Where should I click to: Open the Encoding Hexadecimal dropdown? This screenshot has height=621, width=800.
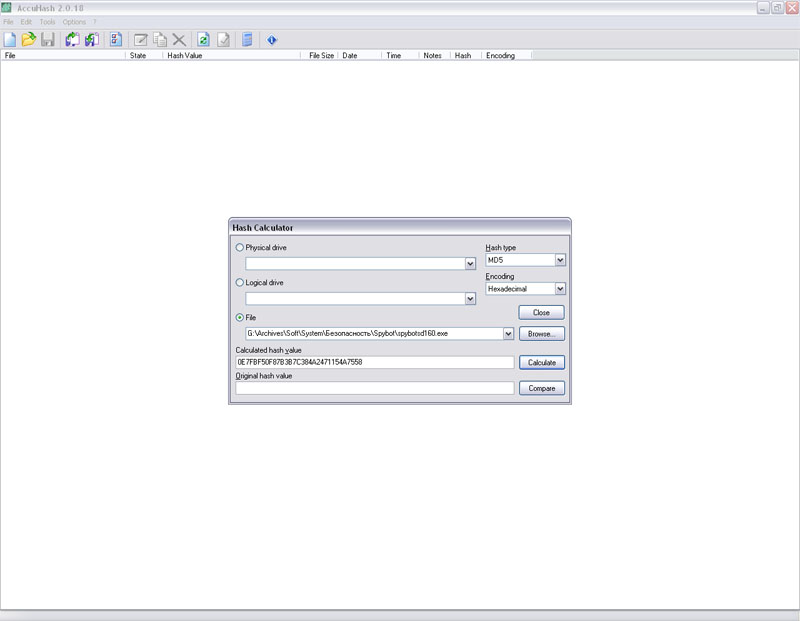[560, 289]
